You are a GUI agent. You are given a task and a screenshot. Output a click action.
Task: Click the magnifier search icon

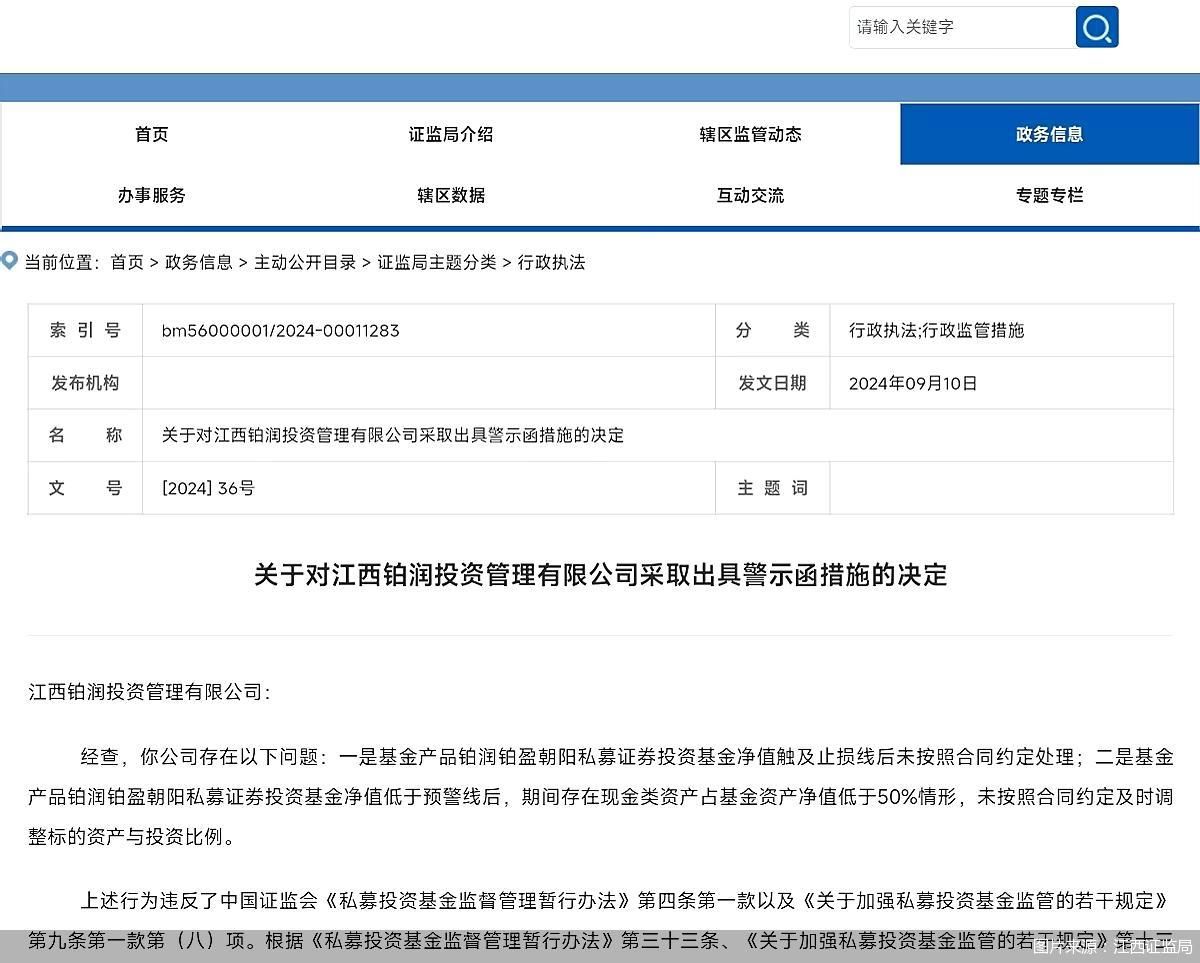click(x=1097, y=28)
